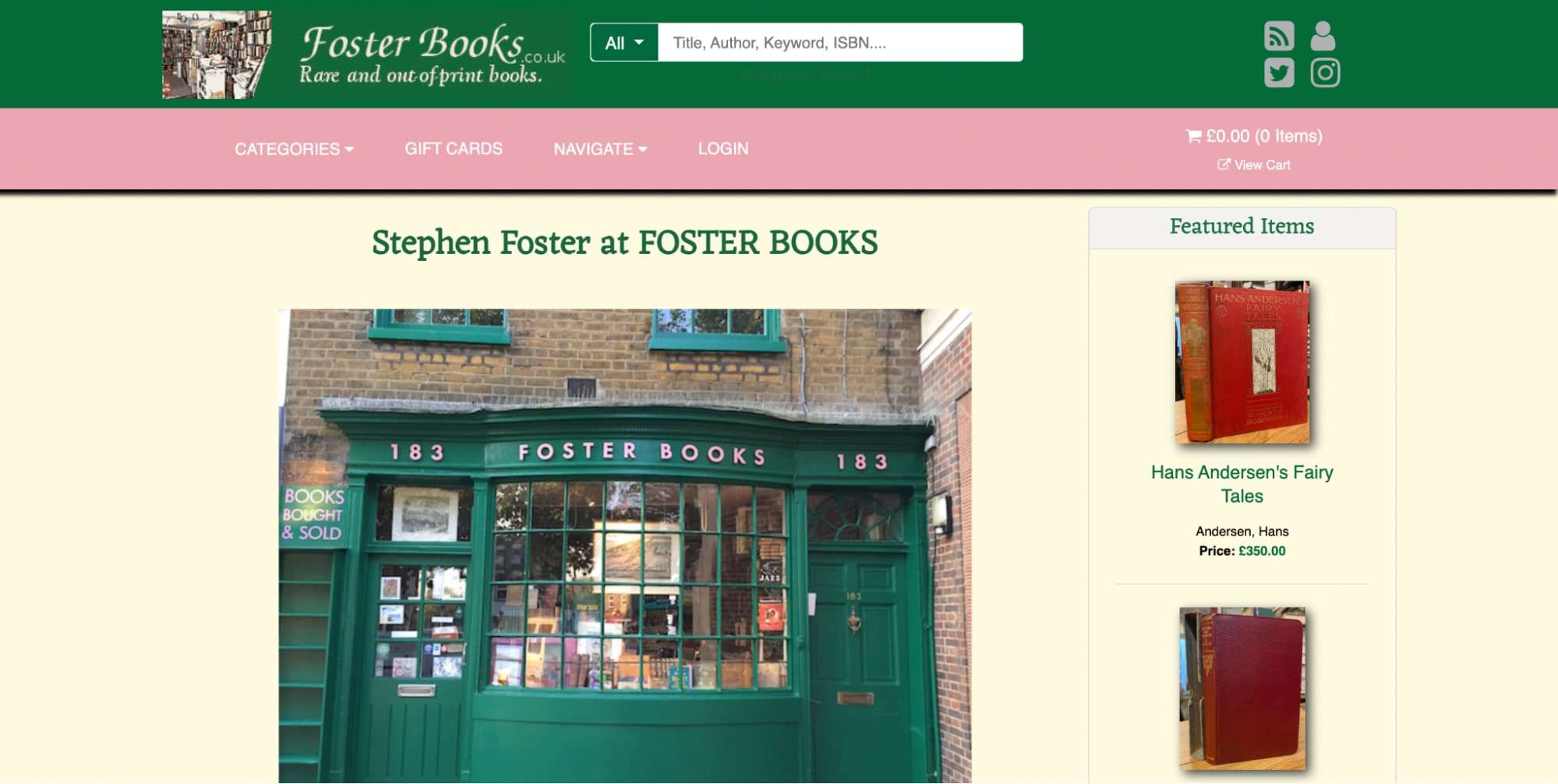Expand the NAVIGATE menu
Screen dimensions: 1558x784
click(600, 149)
